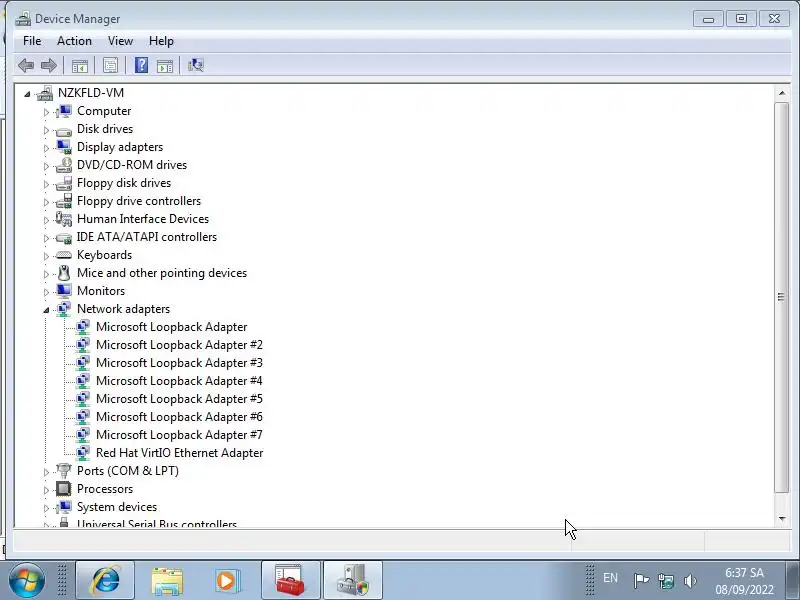Click the Forward arrow toolbar button
The image size is (800, 600).
(48, 65)
